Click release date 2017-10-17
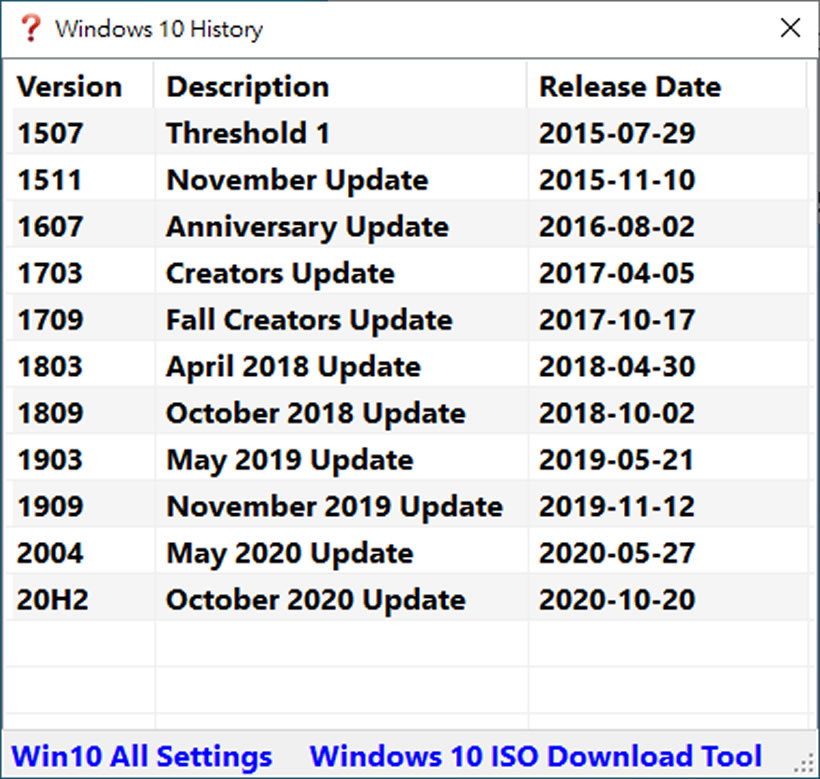 (x=617, y=319)
